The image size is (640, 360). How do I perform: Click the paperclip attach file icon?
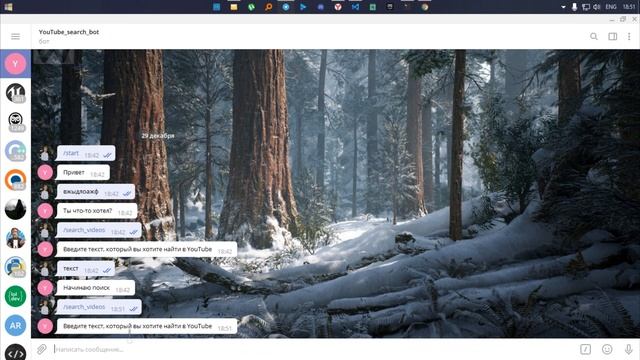(42, 349)
